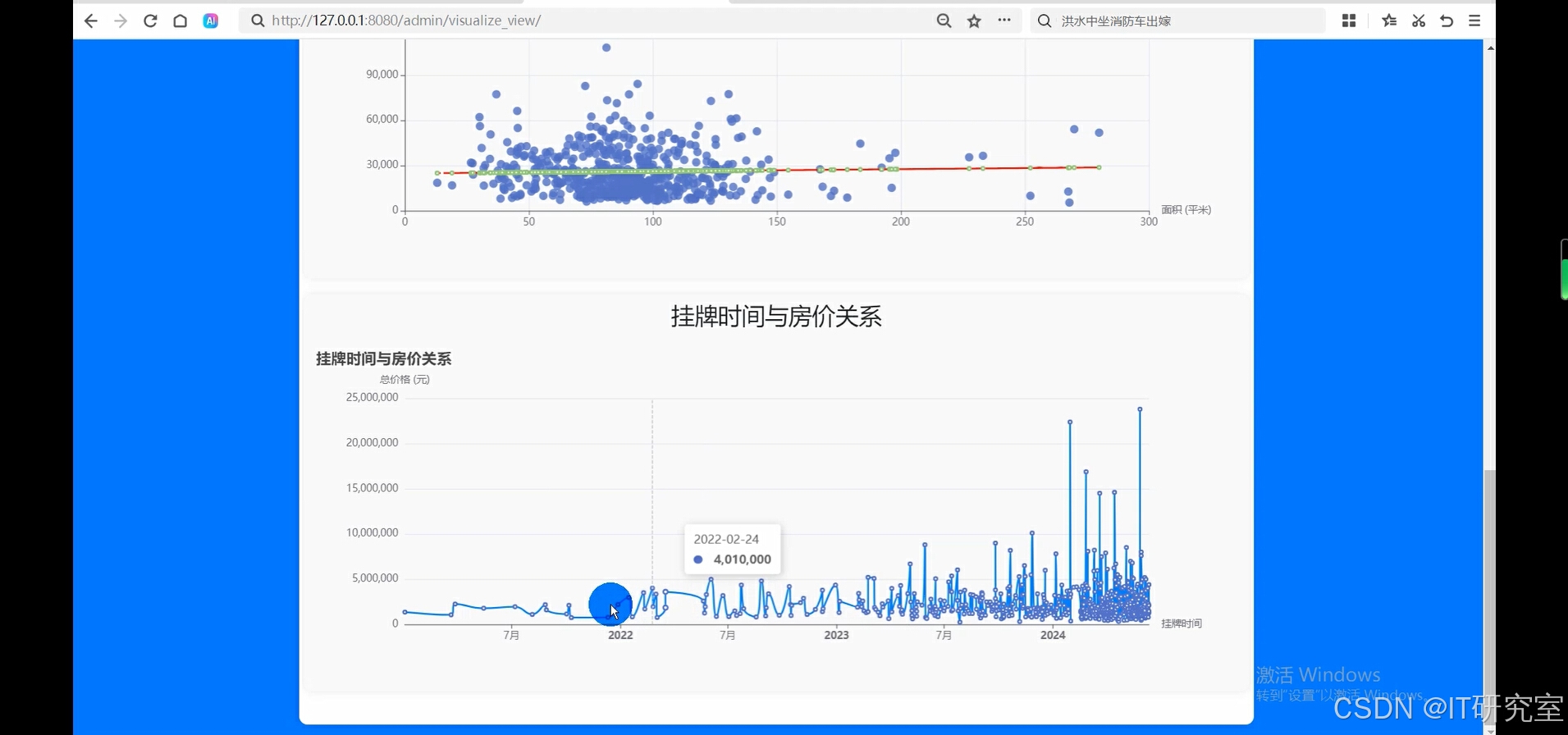Click the search box with 洪水中坐消防车出嫁
The image size is (1568, 735).
pyautogui.click(x=1178, y=21)
